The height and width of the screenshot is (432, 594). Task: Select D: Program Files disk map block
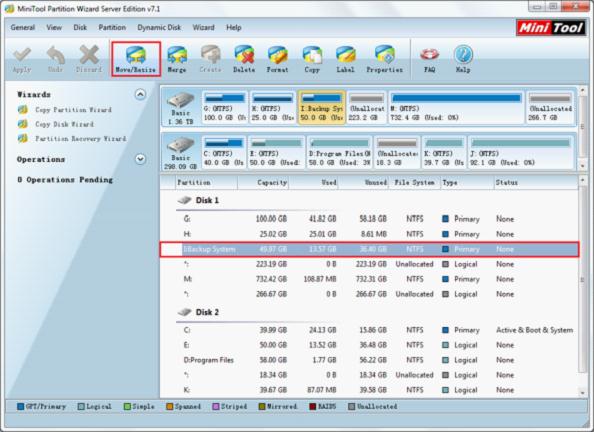click(340, 153)
